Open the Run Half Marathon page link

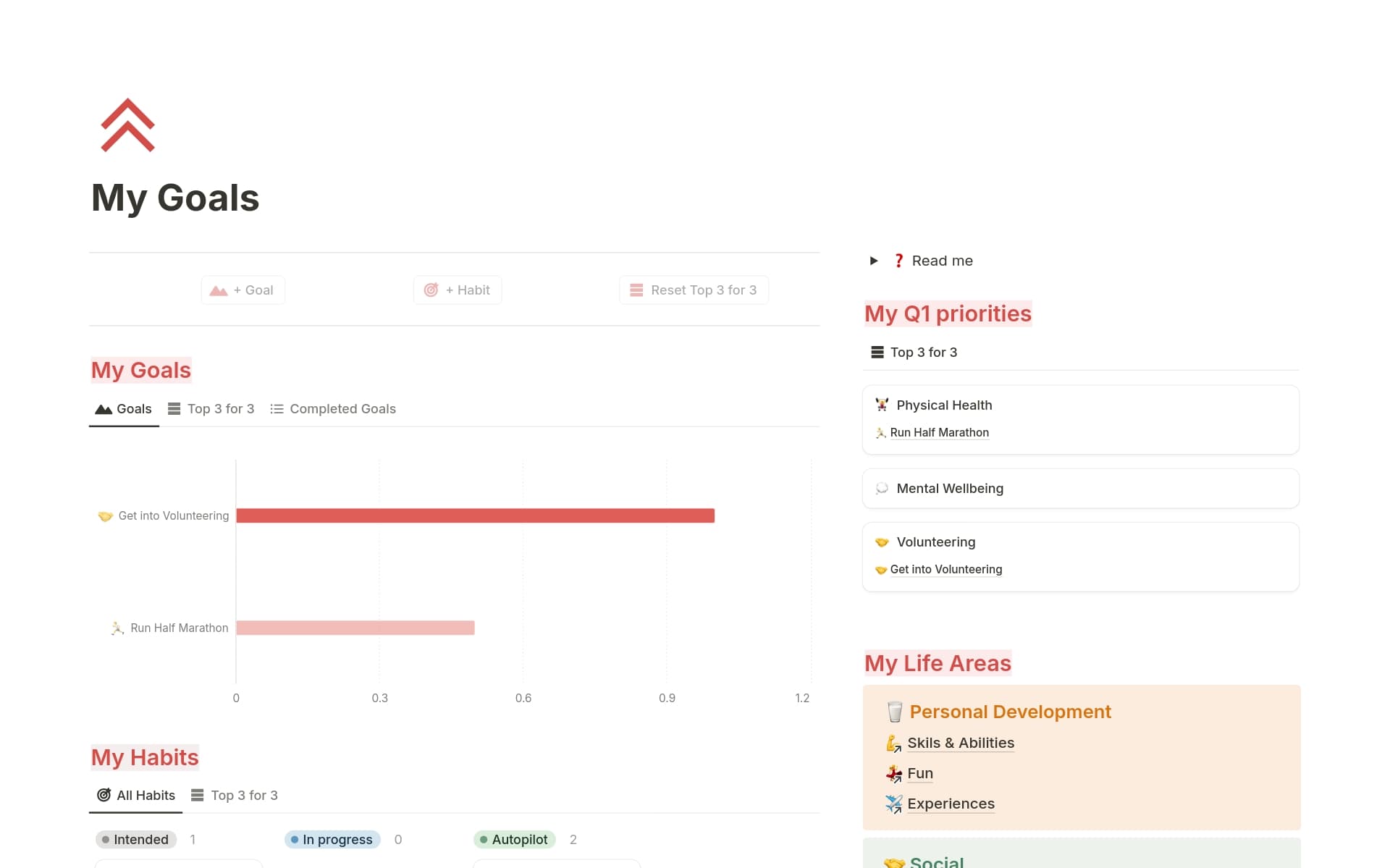click(x=939, y=432)
